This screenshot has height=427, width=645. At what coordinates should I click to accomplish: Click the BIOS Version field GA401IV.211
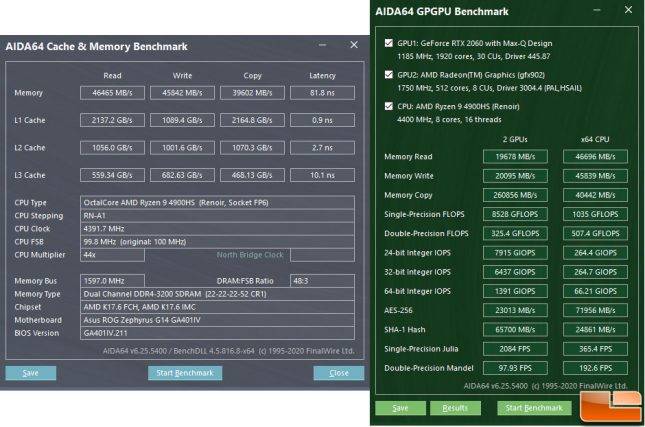[x=217, y=333]
